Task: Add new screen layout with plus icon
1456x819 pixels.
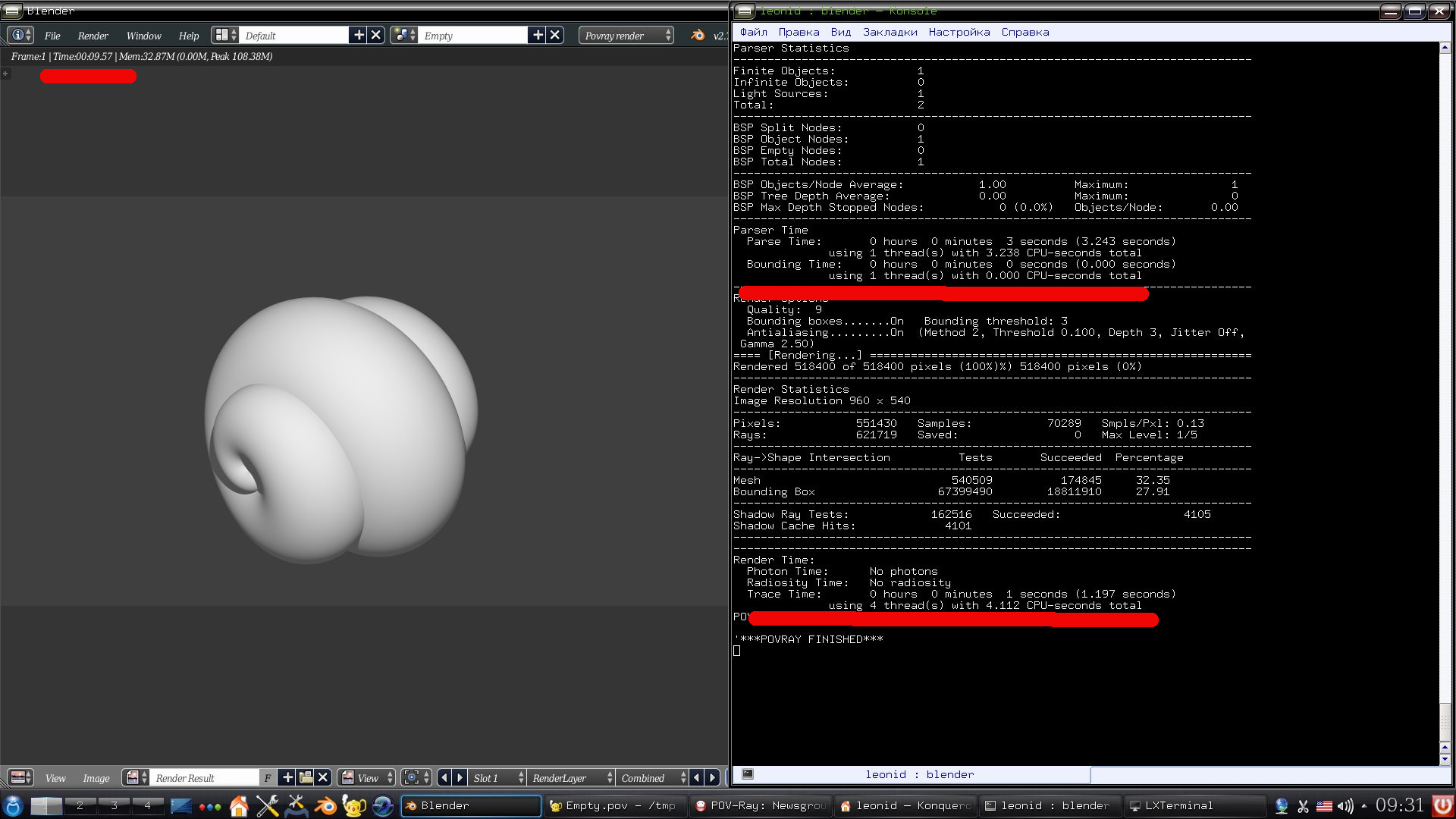Action: click(359, 35)
